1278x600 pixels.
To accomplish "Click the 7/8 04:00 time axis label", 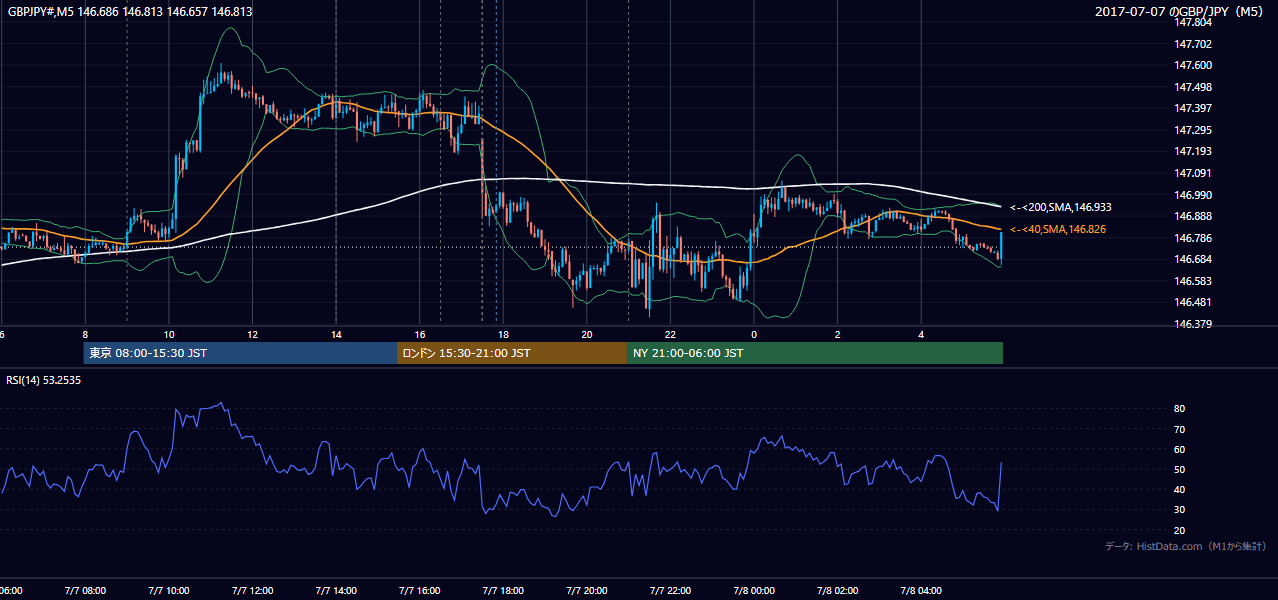I will tap(922, 590).
